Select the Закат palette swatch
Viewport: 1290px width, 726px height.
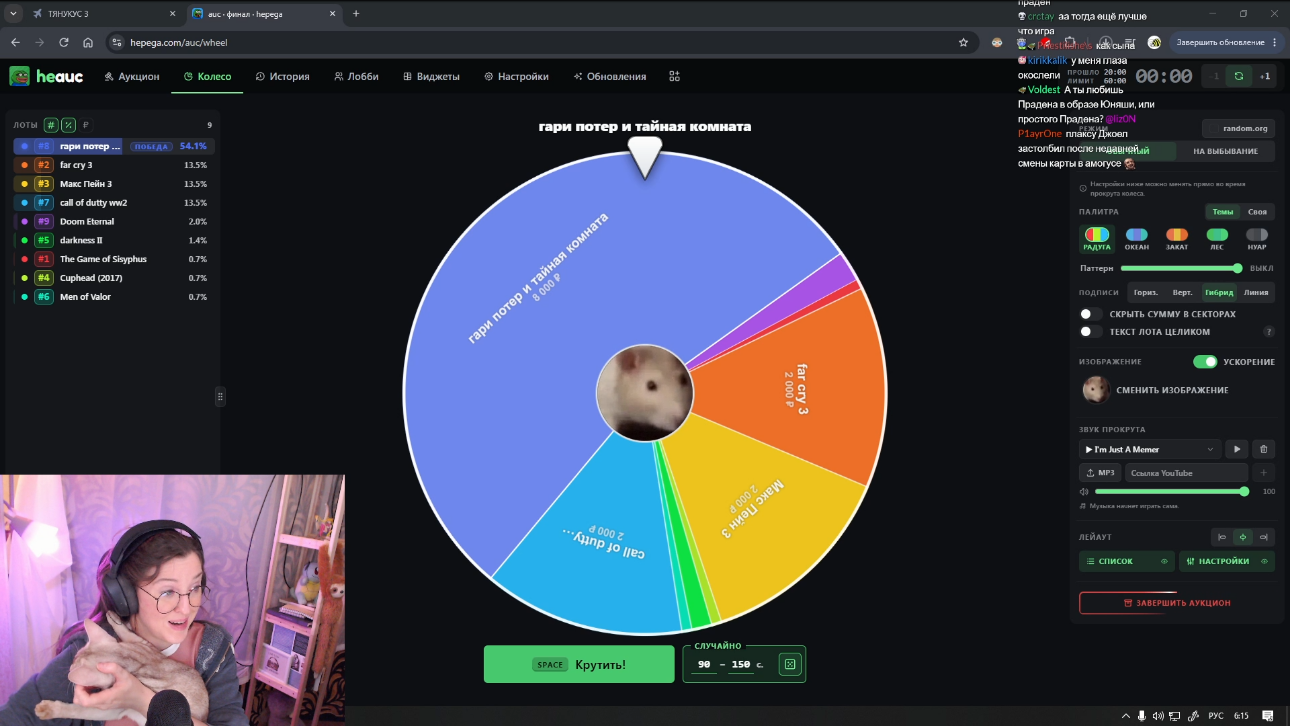click(x=1177, y=239)
